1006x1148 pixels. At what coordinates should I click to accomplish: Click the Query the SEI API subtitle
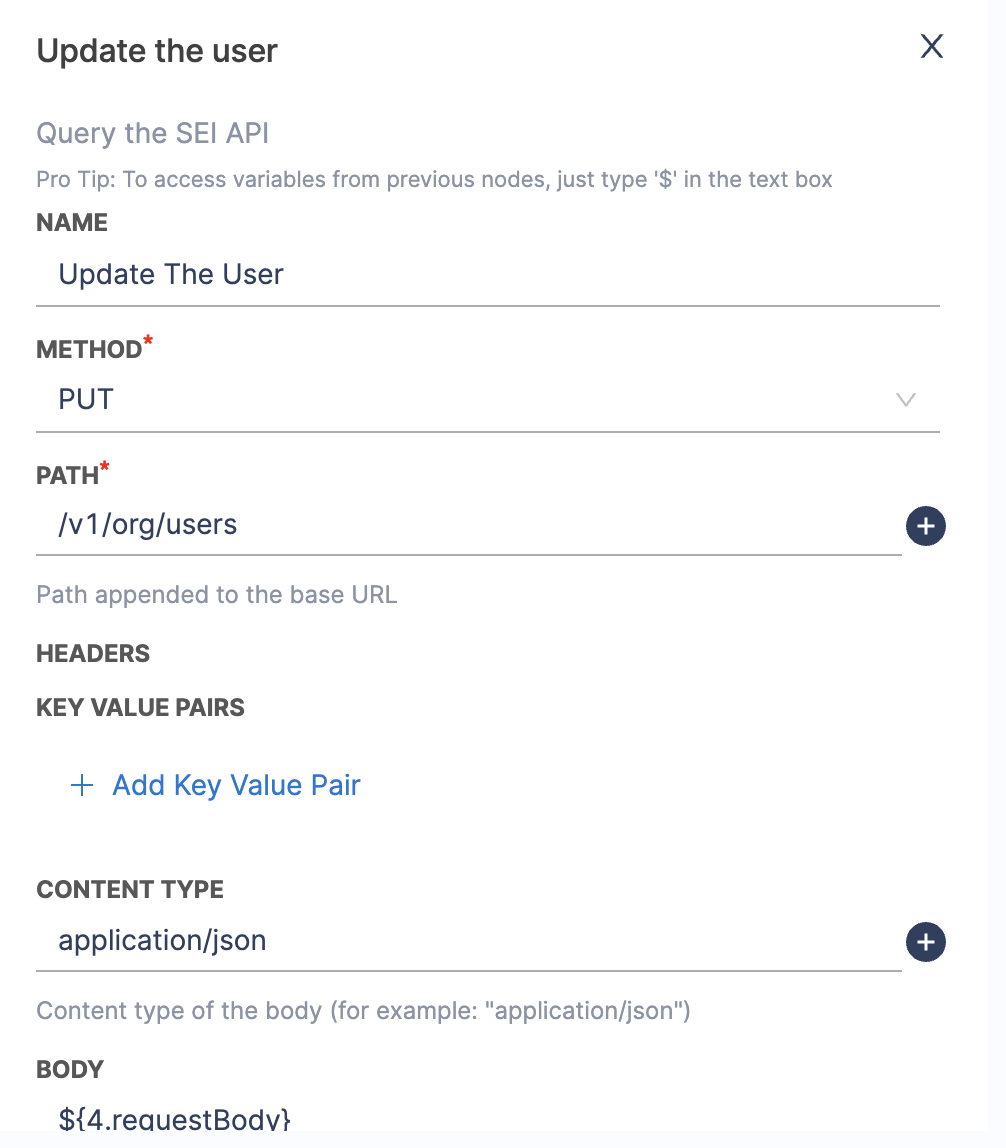[152, 134]
